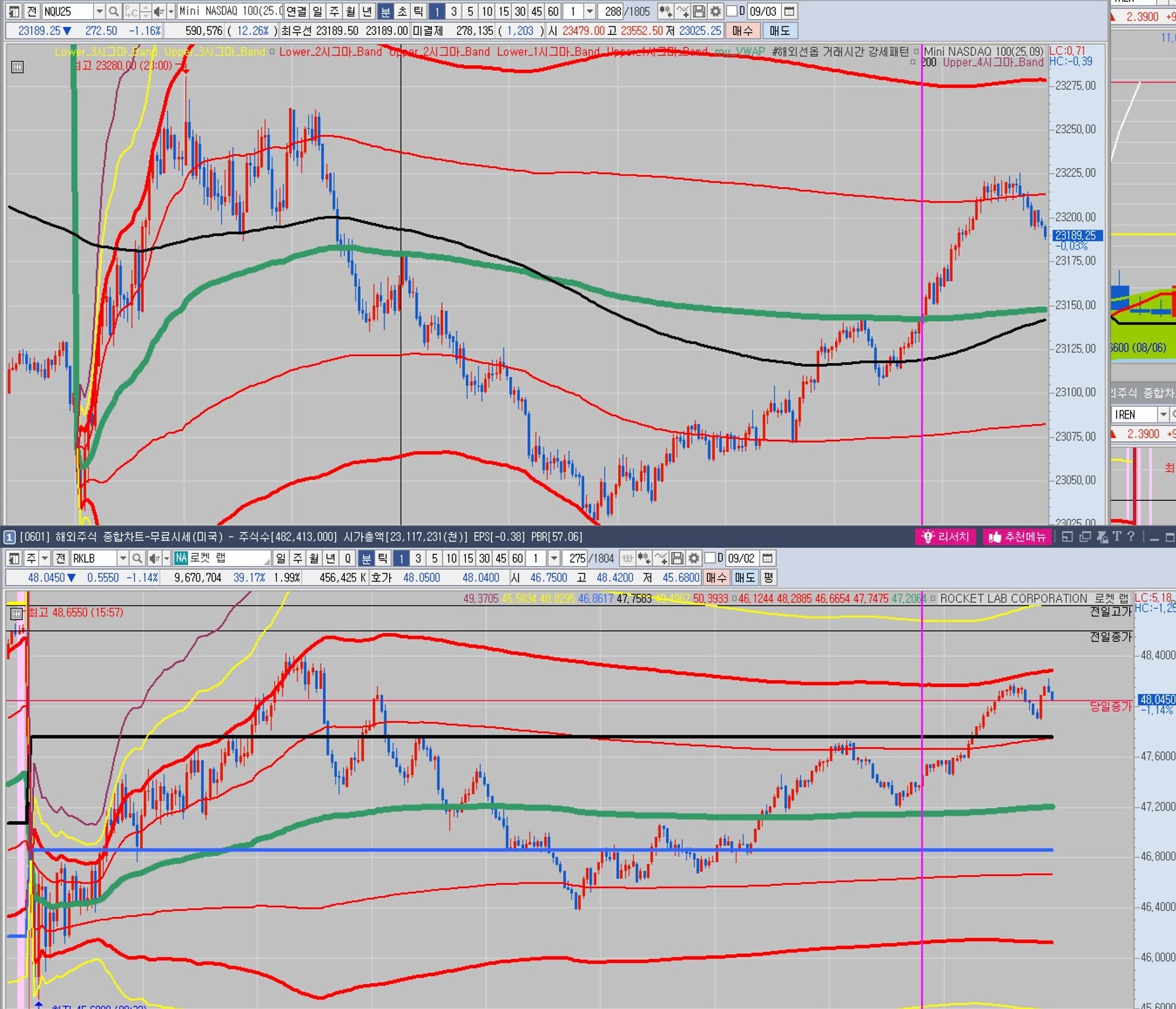Open settings gear in RKLB chart toolbar
1176x1009 pixels.
point(693,558)
